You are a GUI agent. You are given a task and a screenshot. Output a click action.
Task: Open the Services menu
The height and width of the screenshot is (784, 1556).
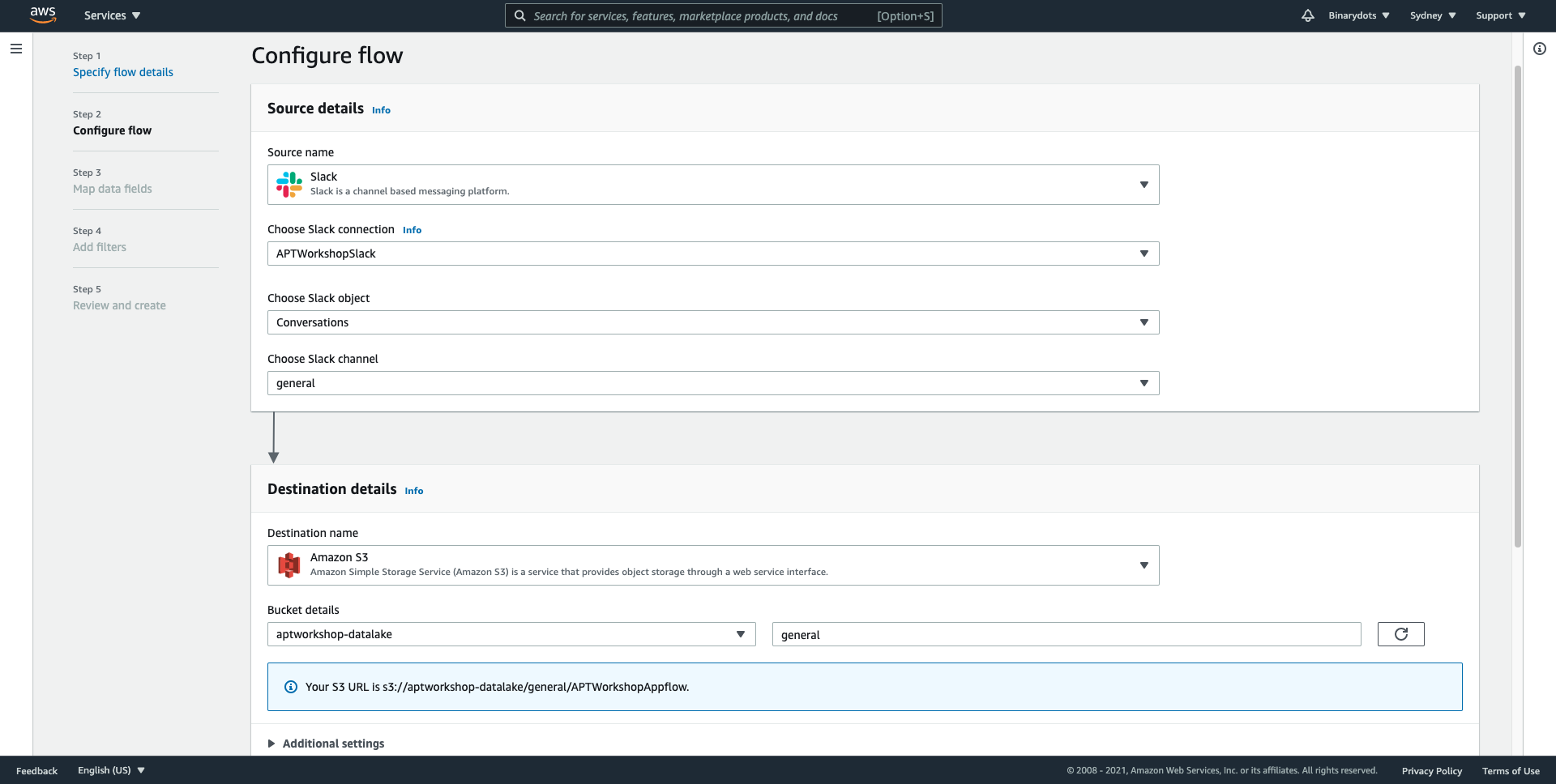112,15
